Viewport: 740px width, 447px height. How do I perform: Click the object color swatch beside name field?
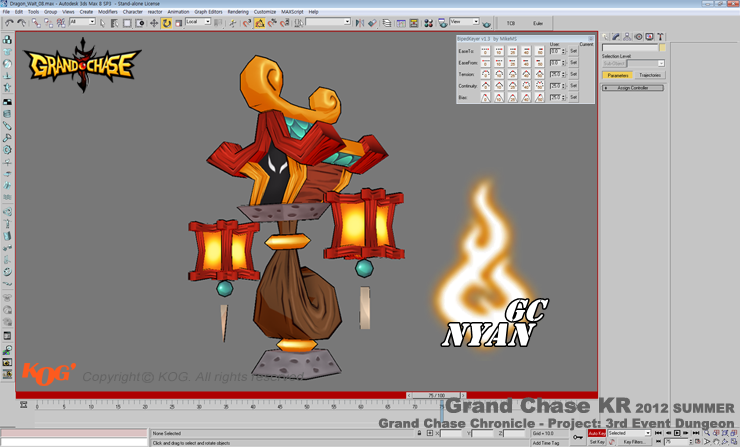(x=662, y=48)
